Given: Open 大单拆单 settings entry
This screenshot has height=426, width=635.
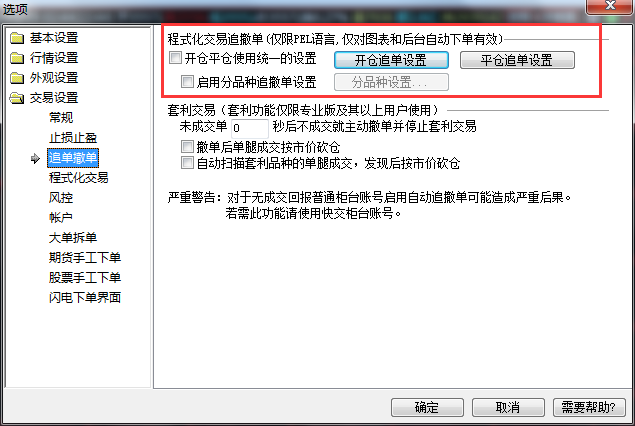Looking at the screenshot, I should pyautogui.click(x=73, y=238).
